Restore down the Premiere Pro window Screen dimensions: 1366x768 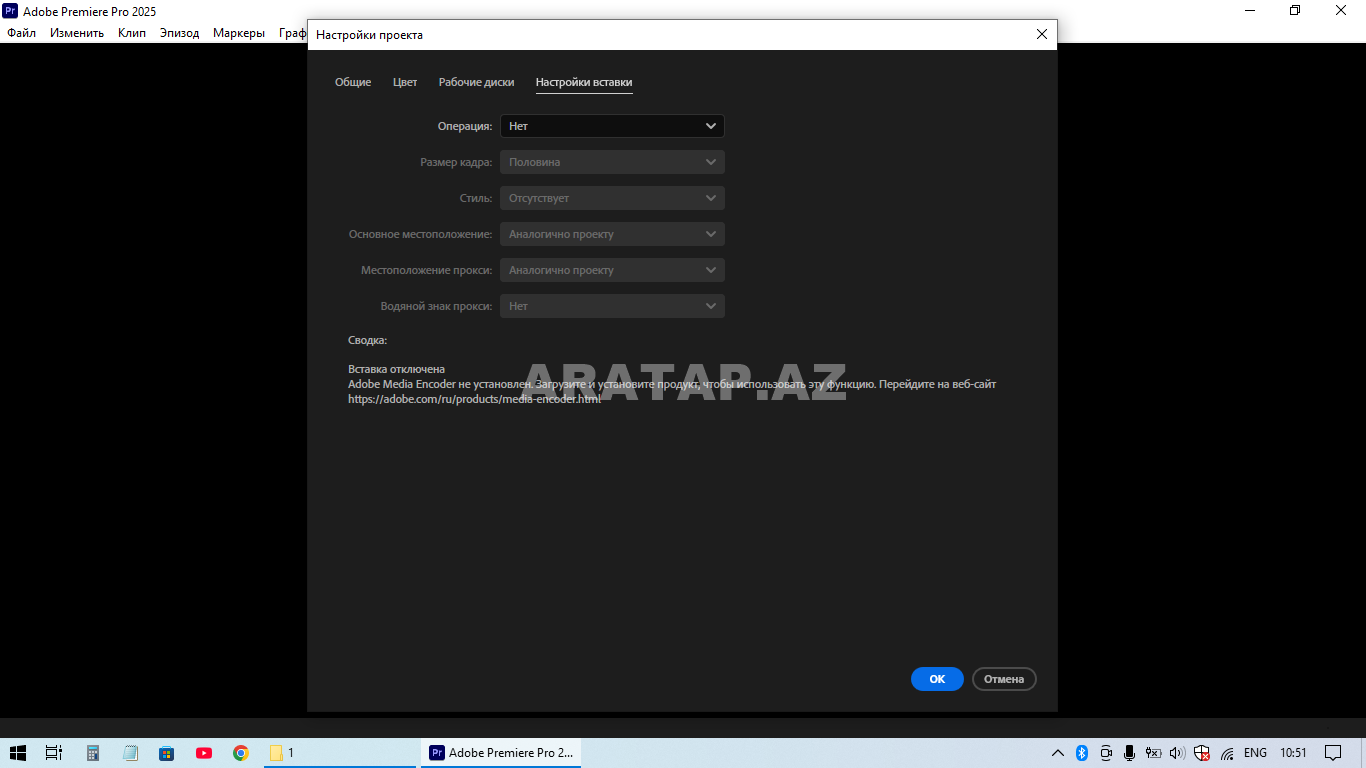pyautogui.click(x=1295, y=10)
